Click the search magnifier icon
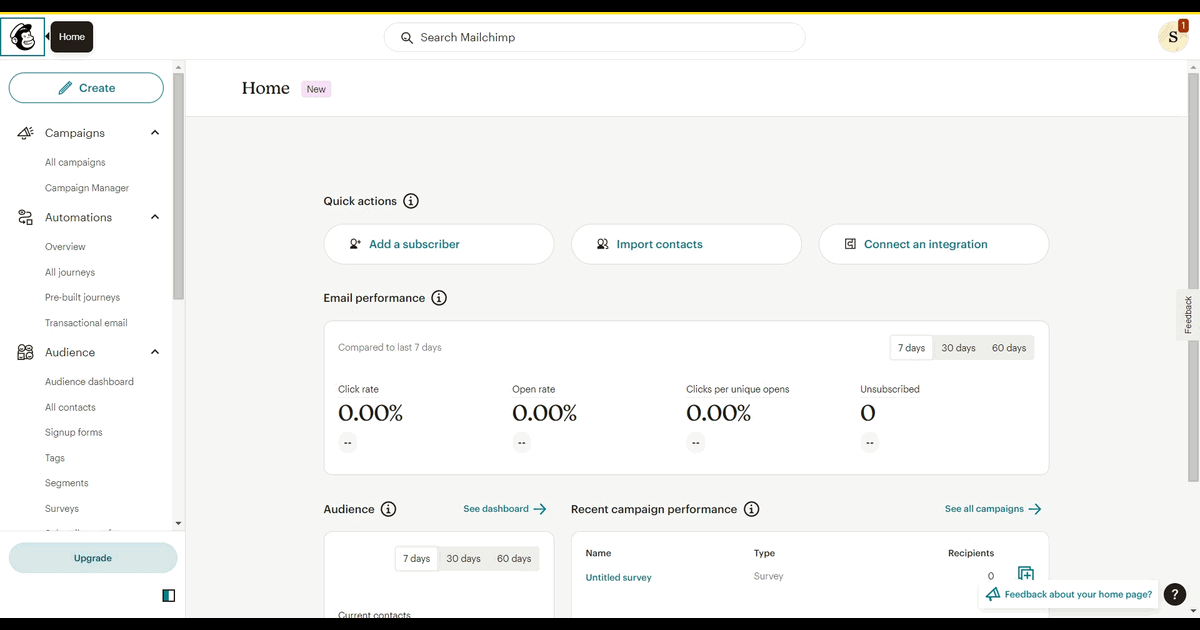The height and width of the screenshot is (630, 1200). tap(407, 38)
